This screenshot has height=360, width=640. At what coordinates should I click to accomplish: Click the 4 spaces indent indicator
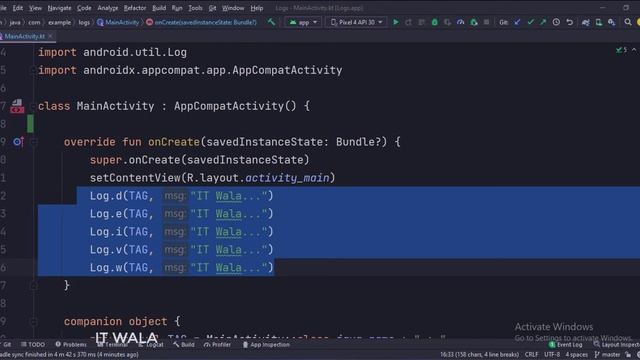pos(577,355)
